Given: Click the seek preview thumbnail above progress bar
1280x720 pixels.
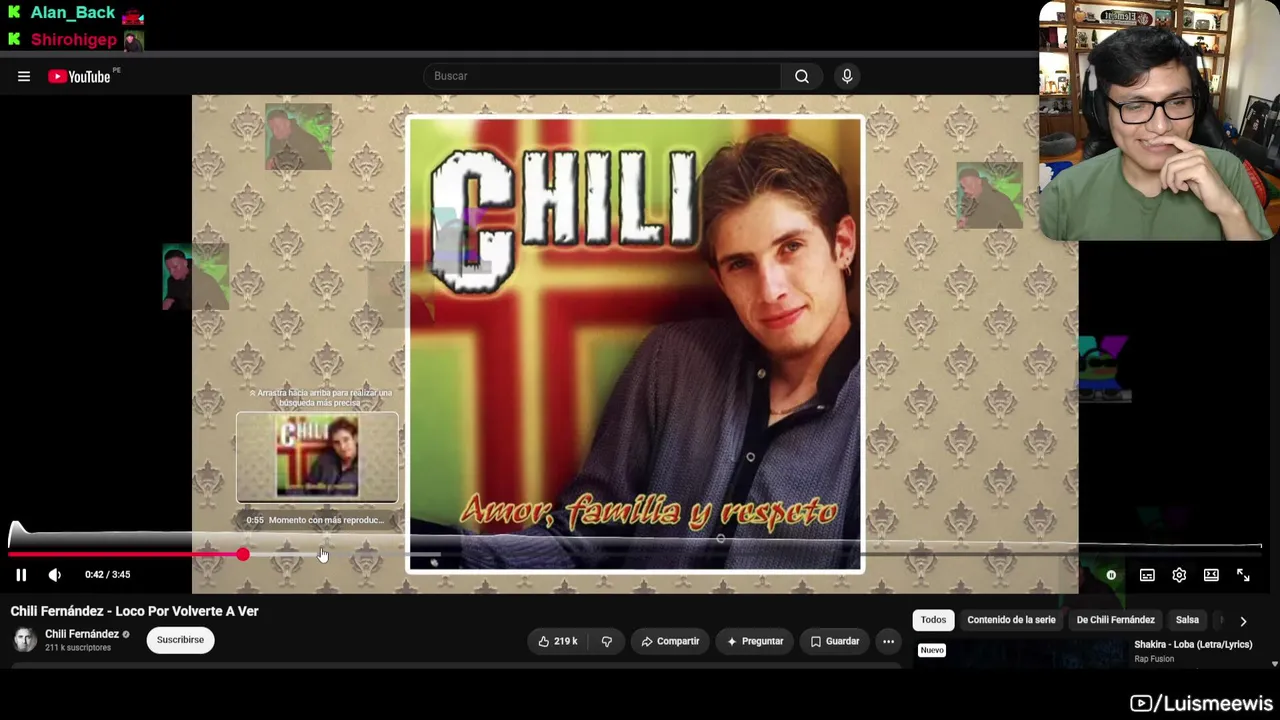Looking at the screenshot, I should [x=317, y=457].
